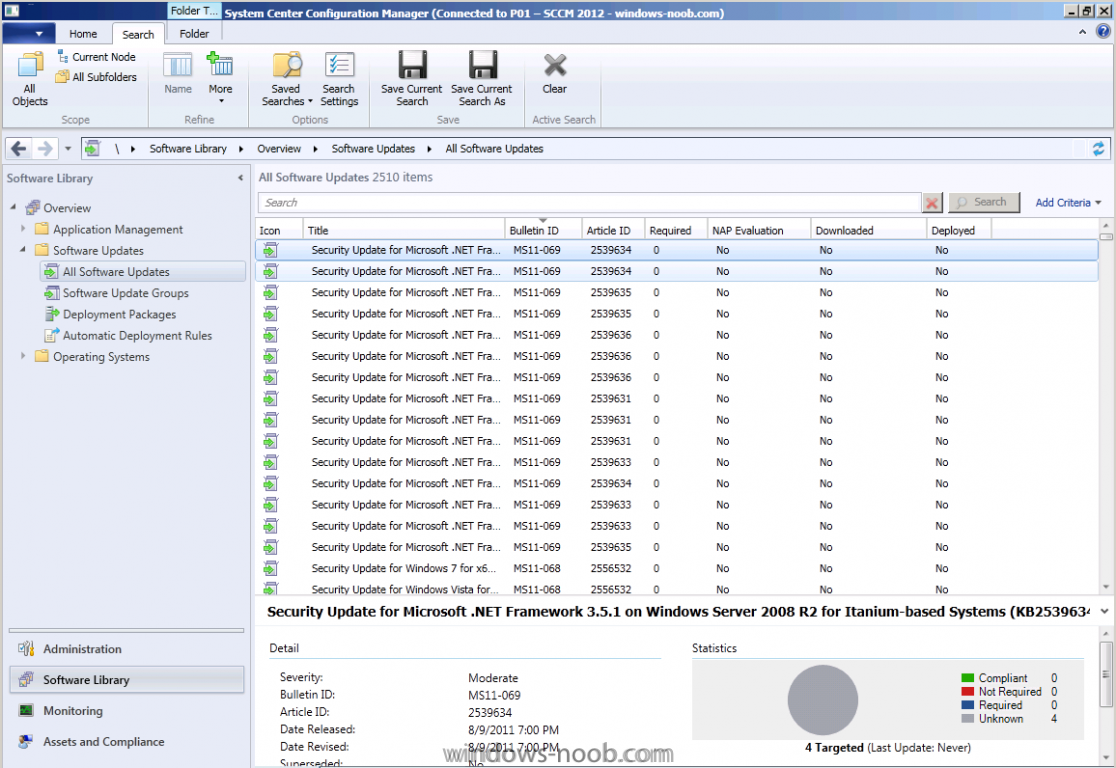Open the Add Criteria dropdown

[1068, 203]
